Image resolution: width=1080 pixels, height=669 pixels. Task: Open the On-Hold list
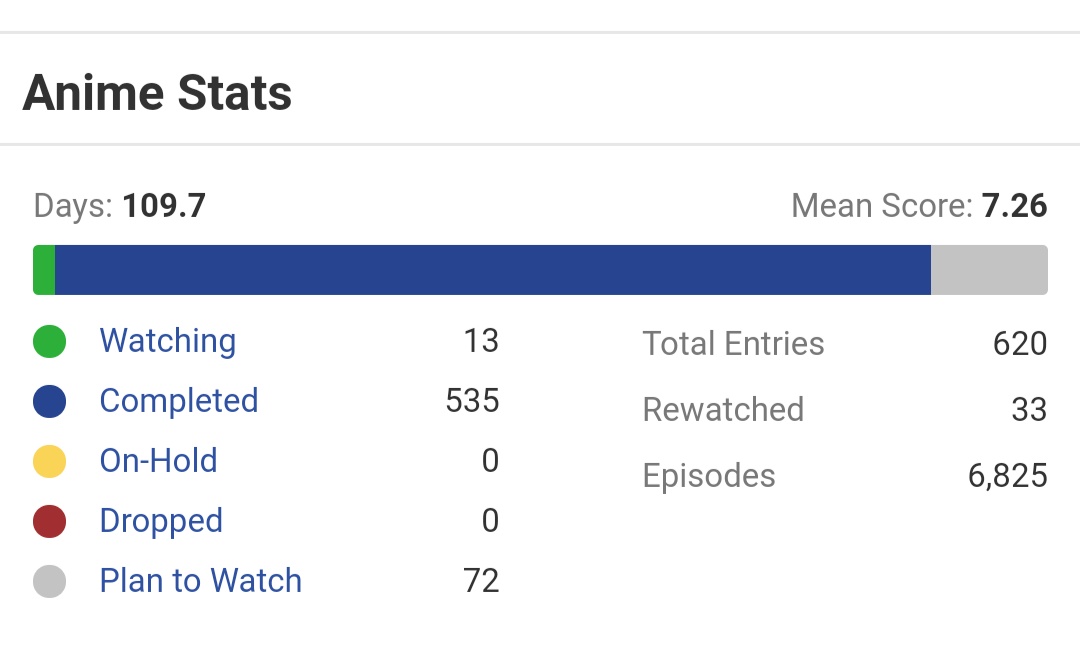pyautogui.click(x=159, y=461)
